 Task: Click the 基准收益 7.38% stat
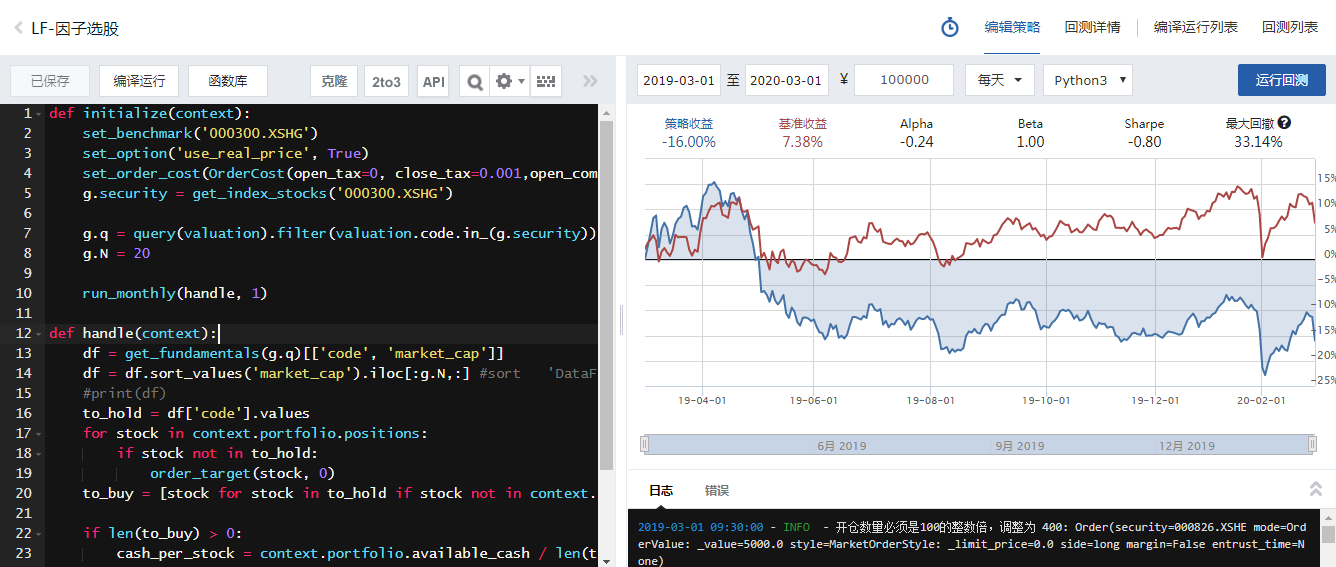(802, 133)
